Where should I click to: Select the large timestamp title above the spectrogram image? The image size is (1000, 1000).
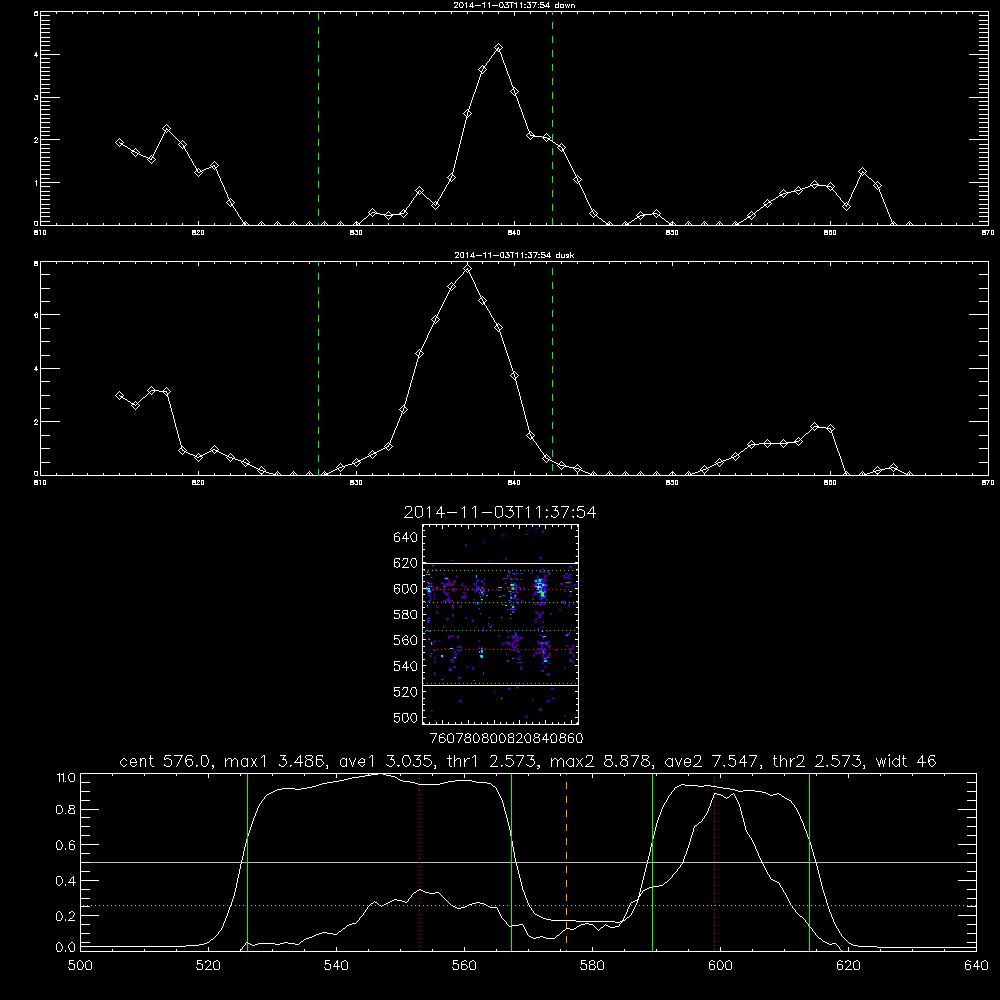500,512
